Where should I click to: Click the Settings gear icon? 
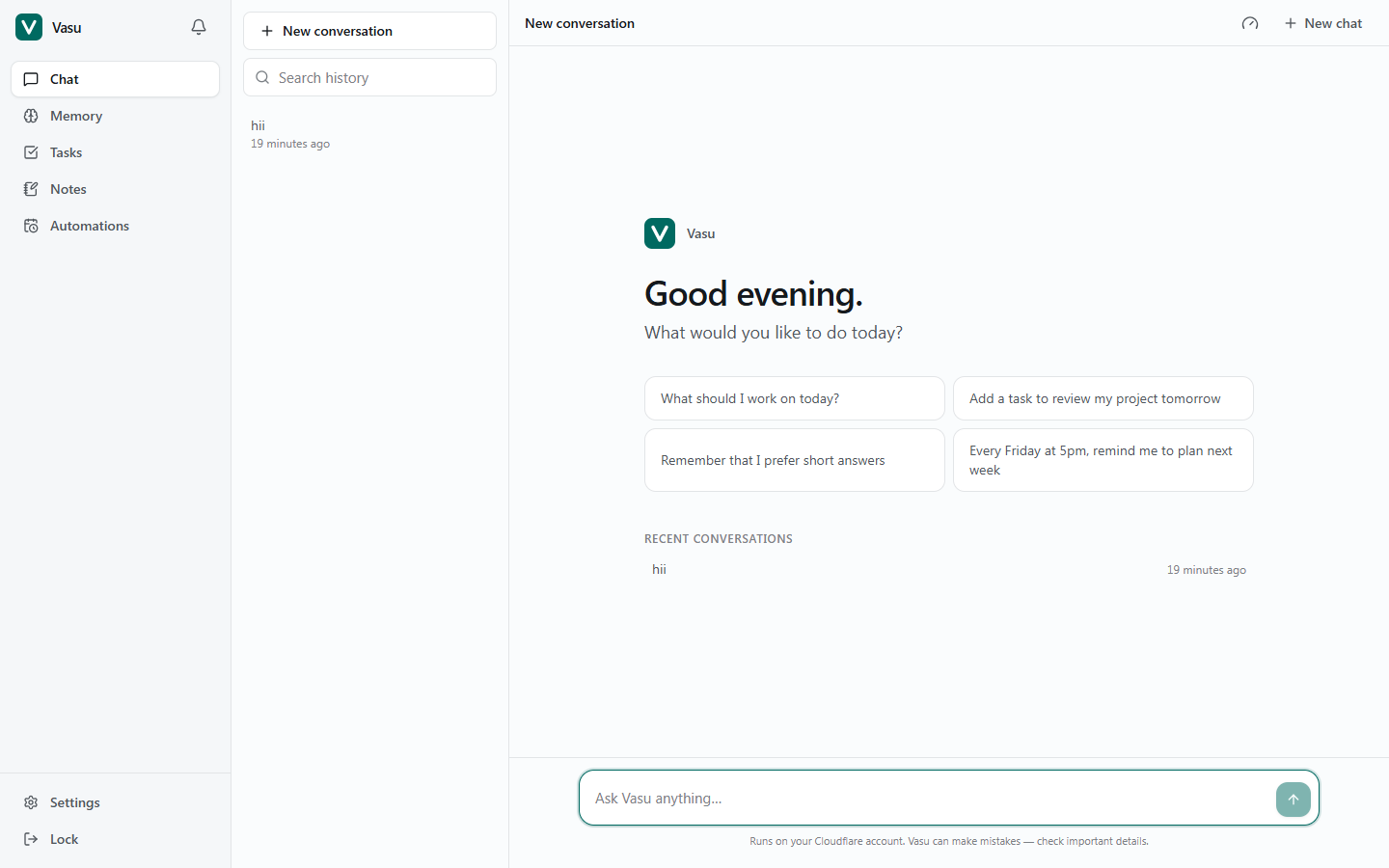pos(31,802)
